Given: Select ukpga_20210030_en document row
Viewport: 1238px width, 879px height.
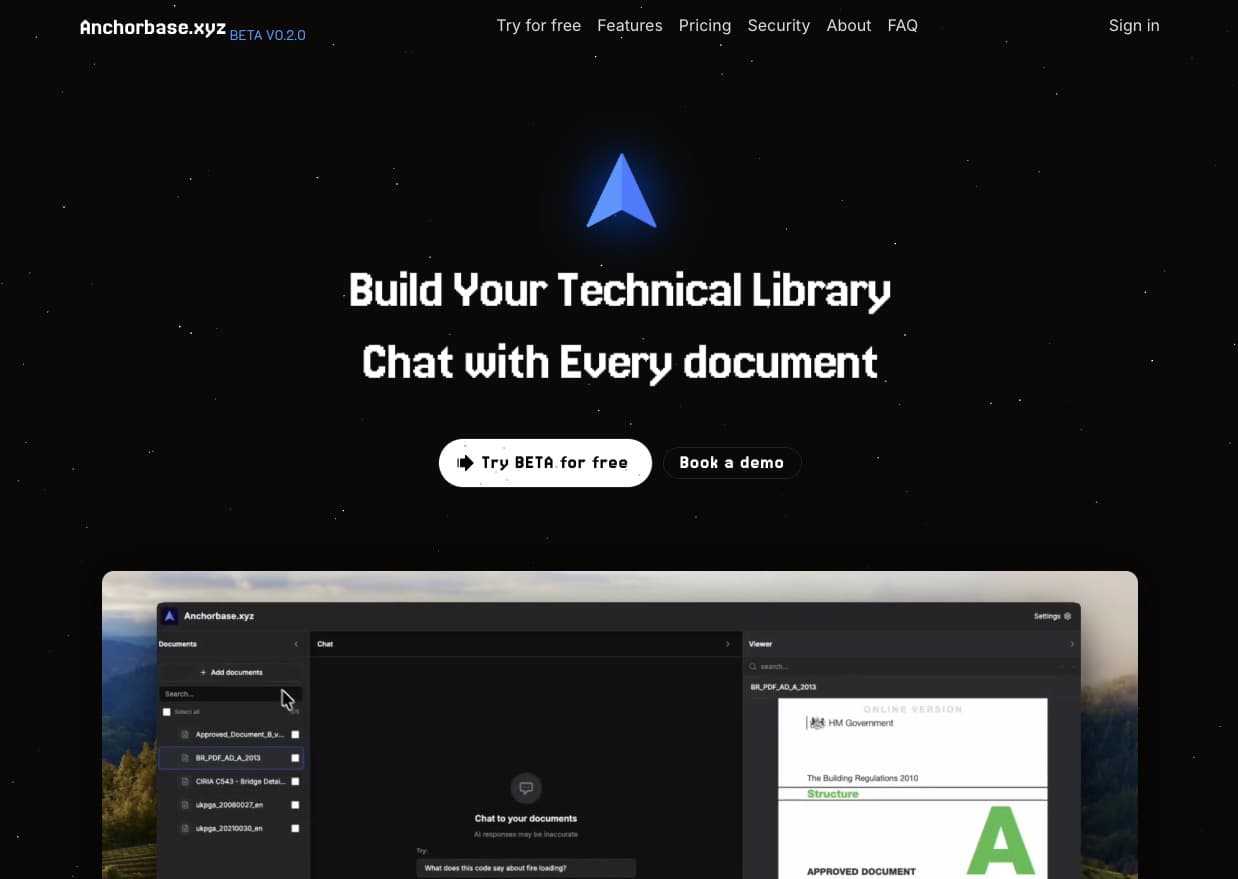Looking at the screenshot, I should [x=231, y=828].
